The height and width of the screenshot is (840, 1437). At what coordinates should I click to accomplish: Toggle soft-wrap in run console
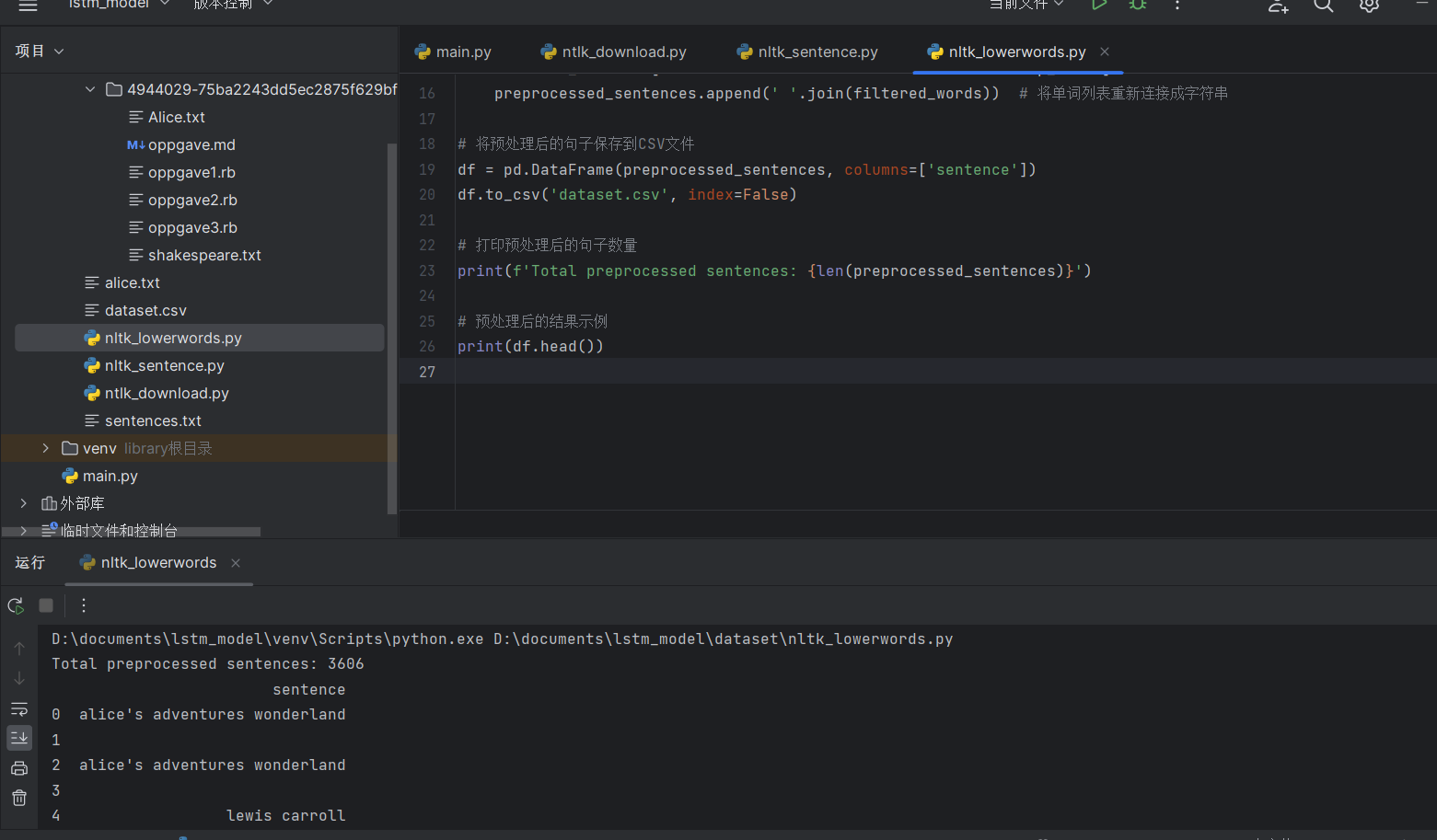click(x=19, y=709)
